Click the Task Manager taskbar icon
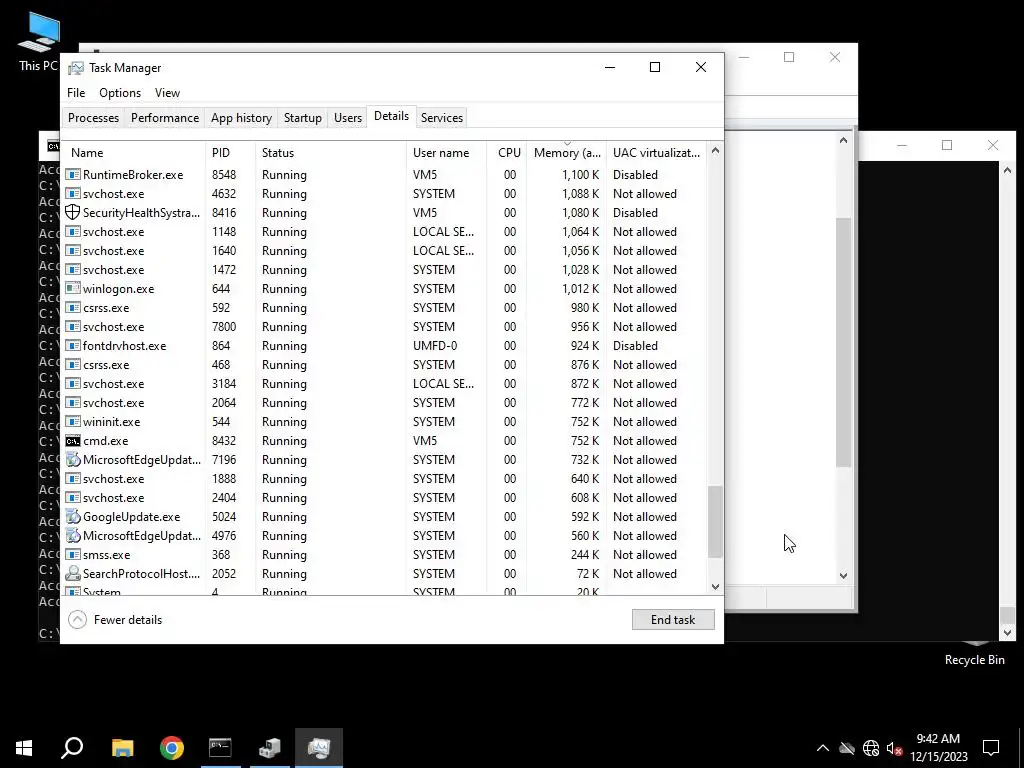The image size is (1024, 768). [x=319, y=747]
